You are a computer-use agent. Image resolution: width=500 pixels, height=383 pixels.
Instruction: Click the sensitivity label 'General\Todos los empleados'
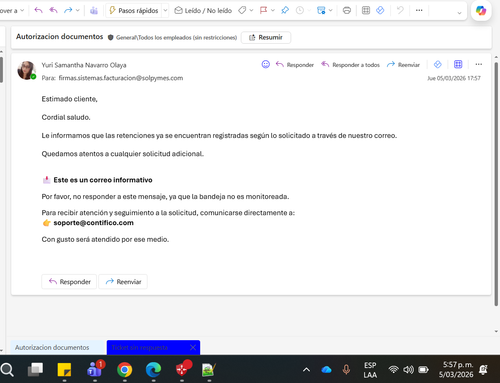point(172,37)
